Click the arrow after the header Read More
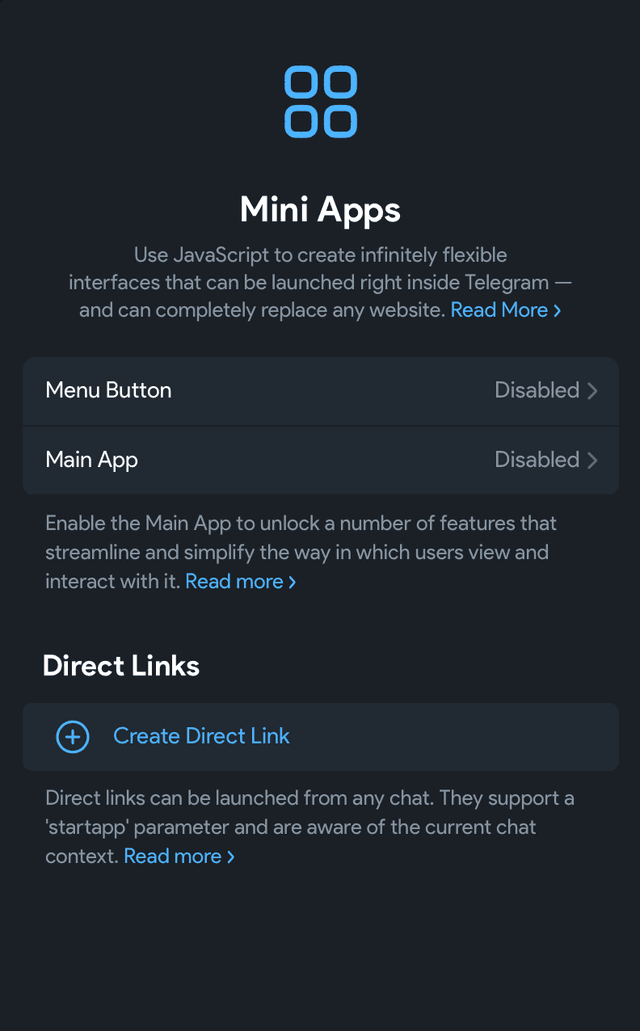This screenshot has width=640, height=1031. (557, 310)
